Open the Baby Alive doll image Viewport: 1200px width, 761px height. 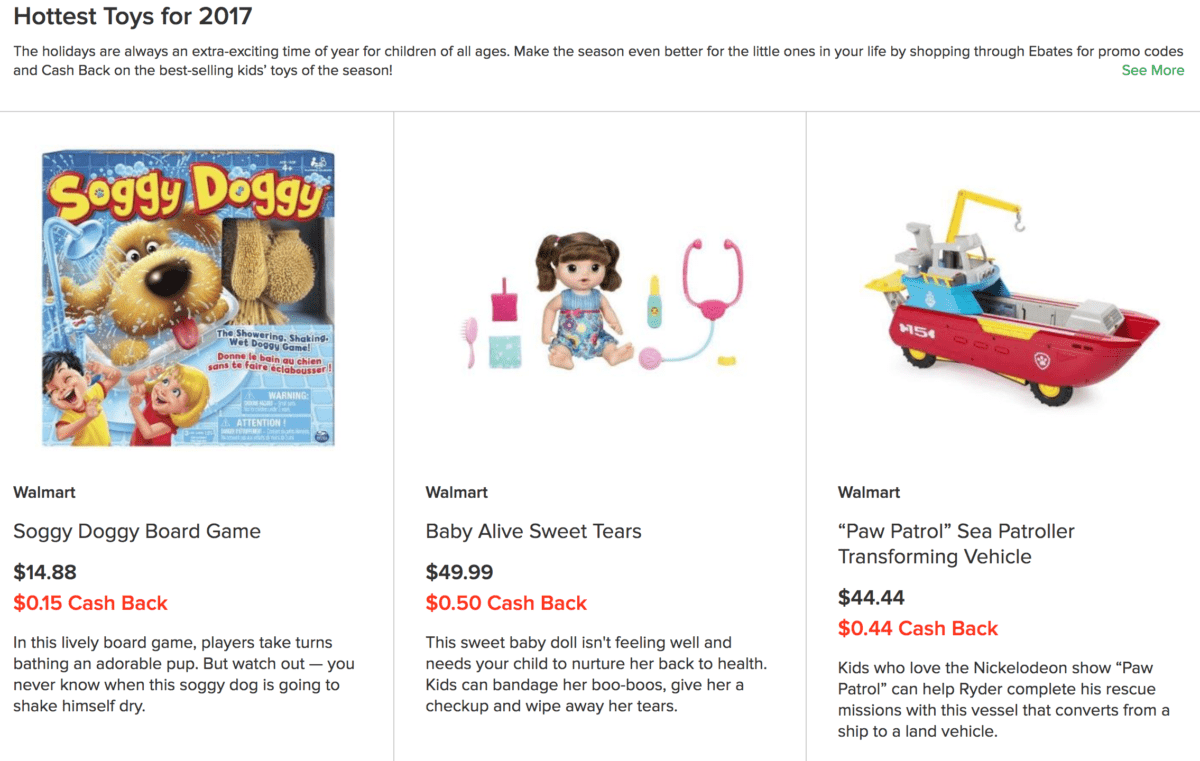point(600,297)
